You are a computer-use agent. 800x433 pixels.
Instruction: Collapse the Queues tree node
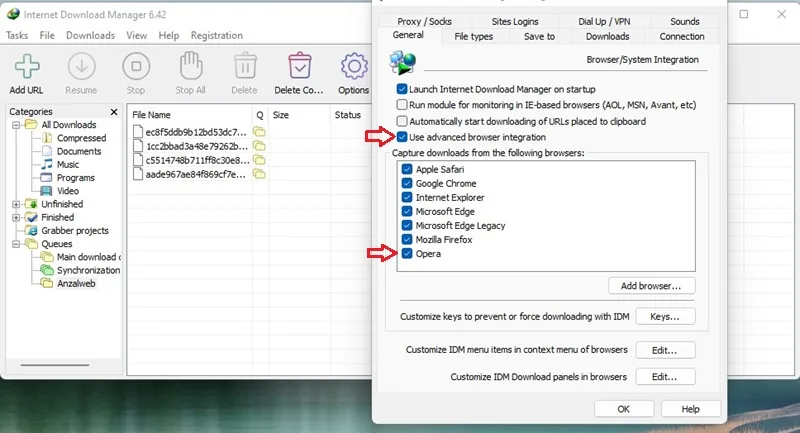pos(16,244)
